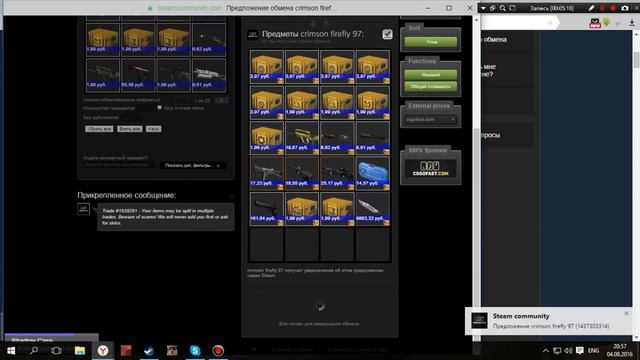Click the green arrow extension icon
Viewport: 640px width, 360px height.
pos(607,23)
